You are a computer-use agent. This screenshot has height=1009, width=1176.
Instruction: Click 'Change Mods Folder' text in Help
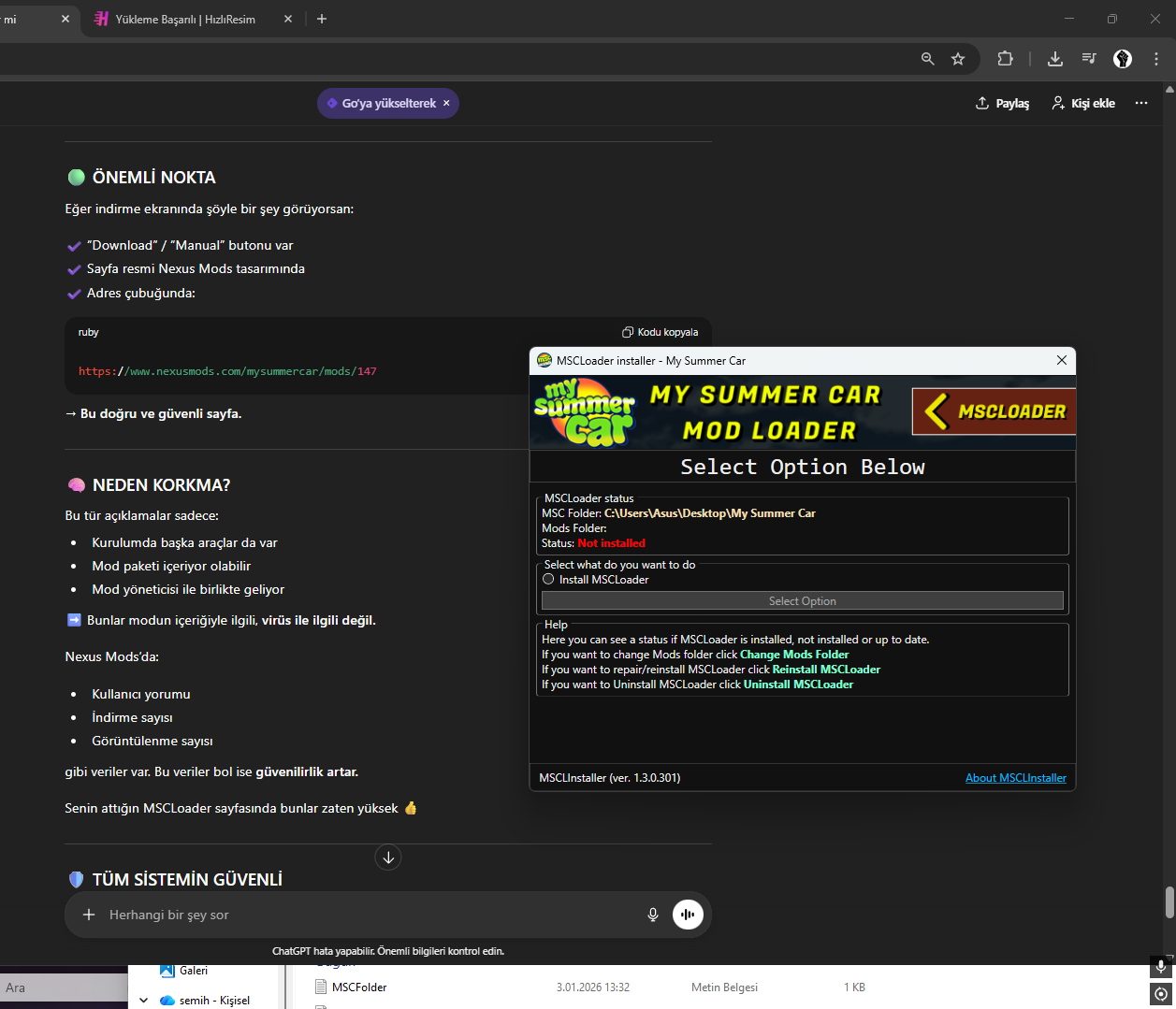[x=794, y=655]
